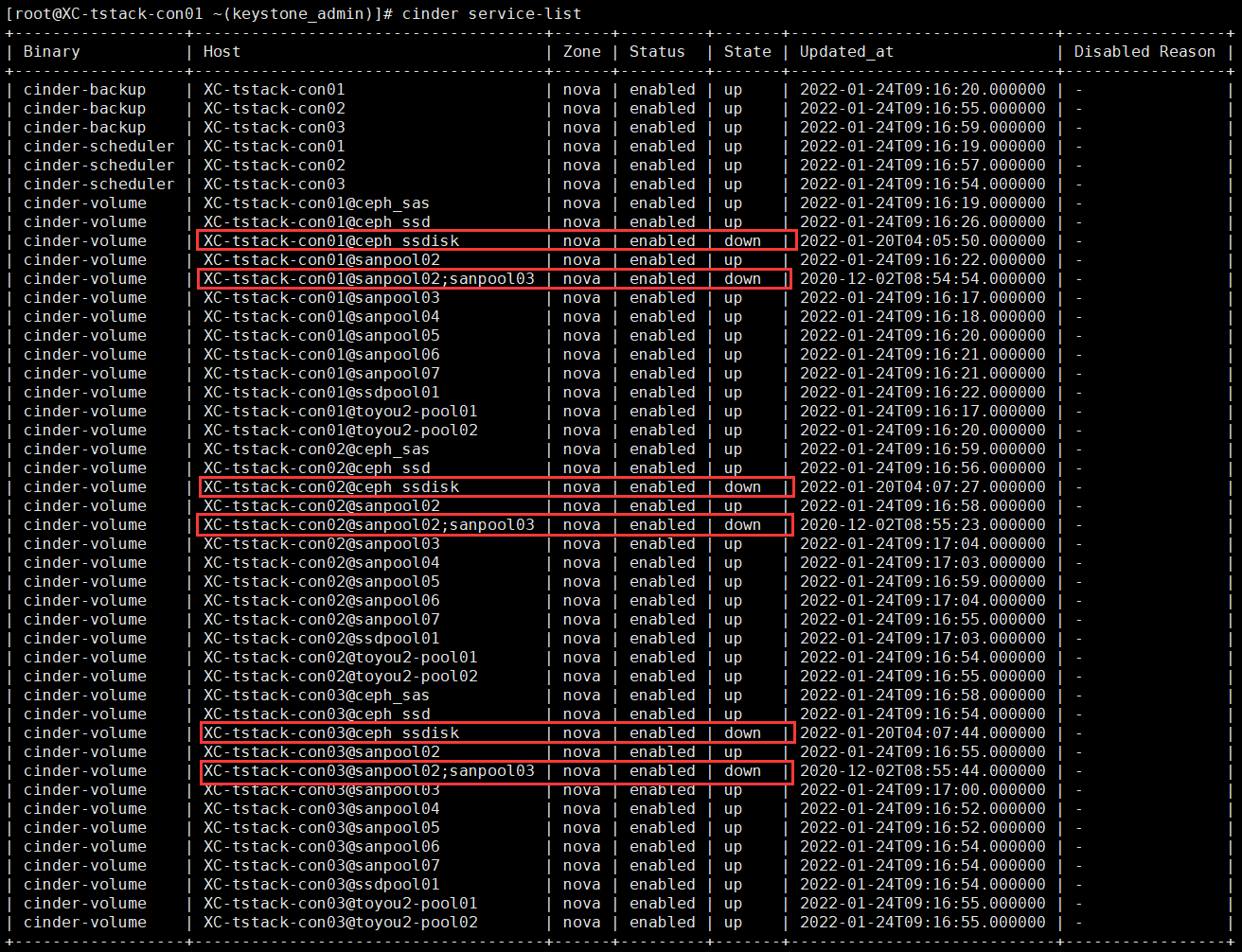Screen dimensions: 1242x952
Task: Select host 'XC-tstack-con02@ceph_ssdisk'
Action: 330,487
